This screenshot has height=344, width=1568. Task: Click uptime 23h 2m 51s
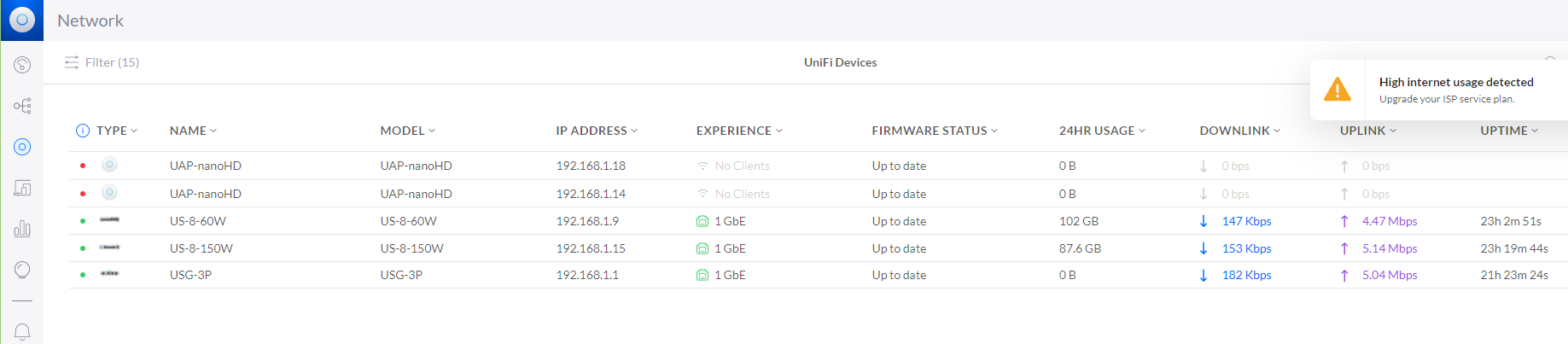[1511, 221]
